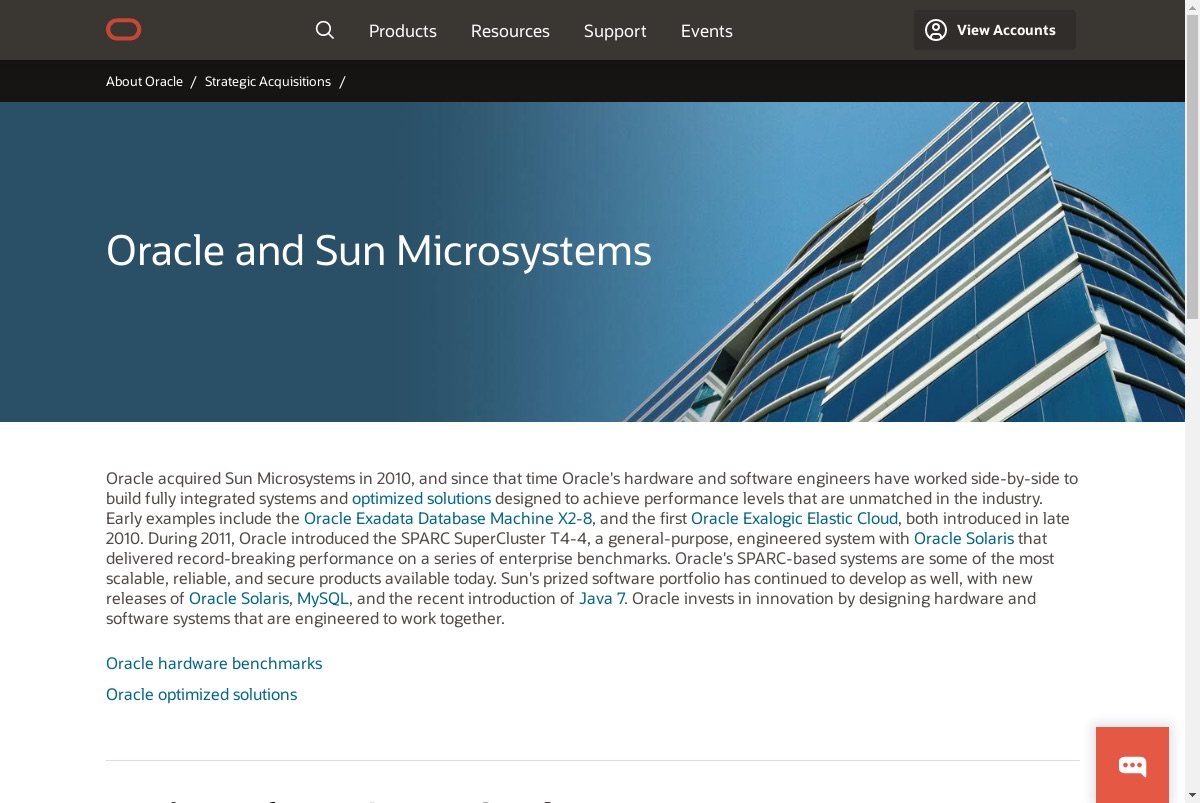Open the Resources menu
This screenshot has height=803, width=1200.
(510, 31)
